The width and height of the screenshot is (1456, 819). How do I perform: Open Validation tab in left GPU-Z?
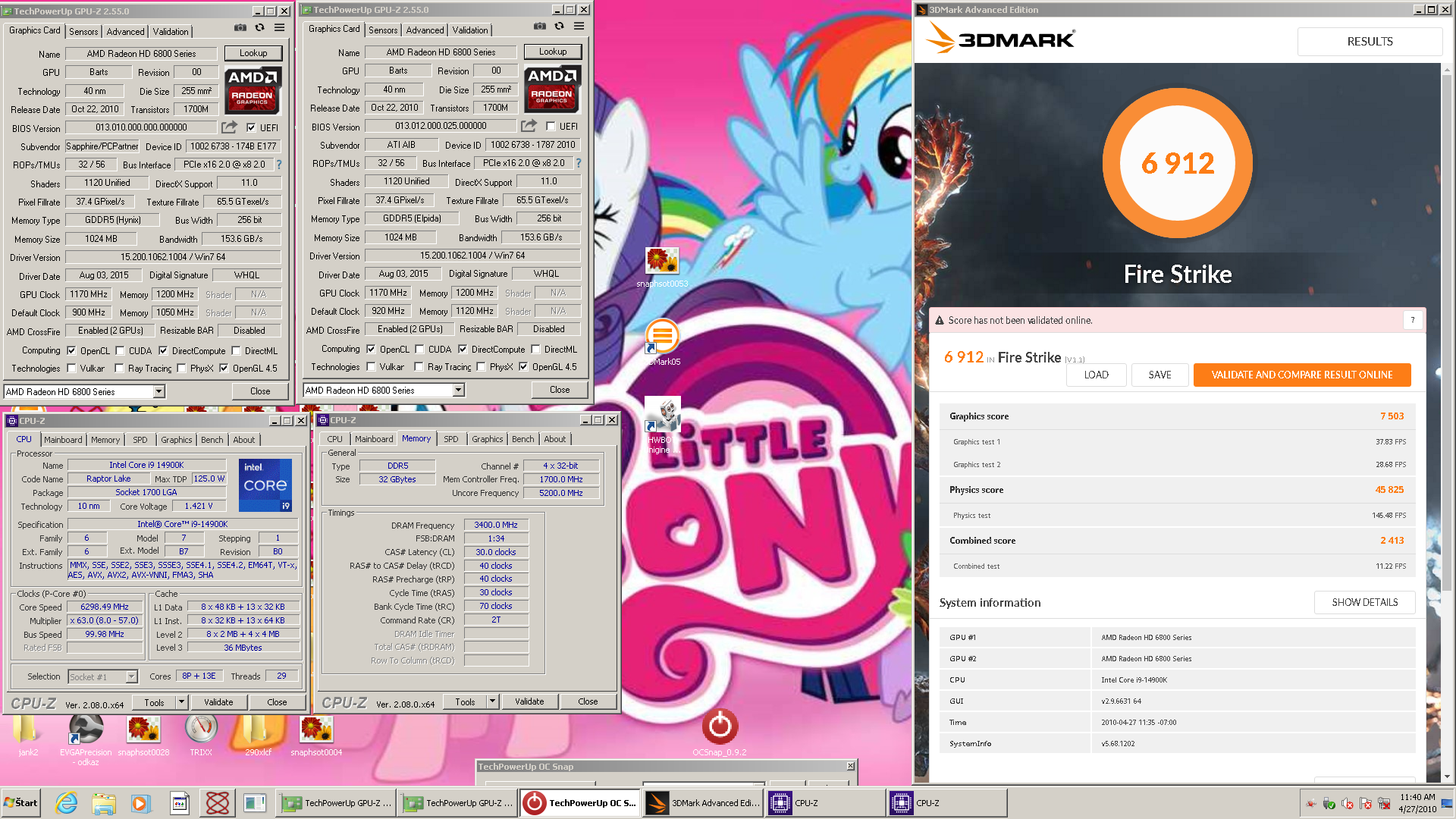tap(171, 31)
